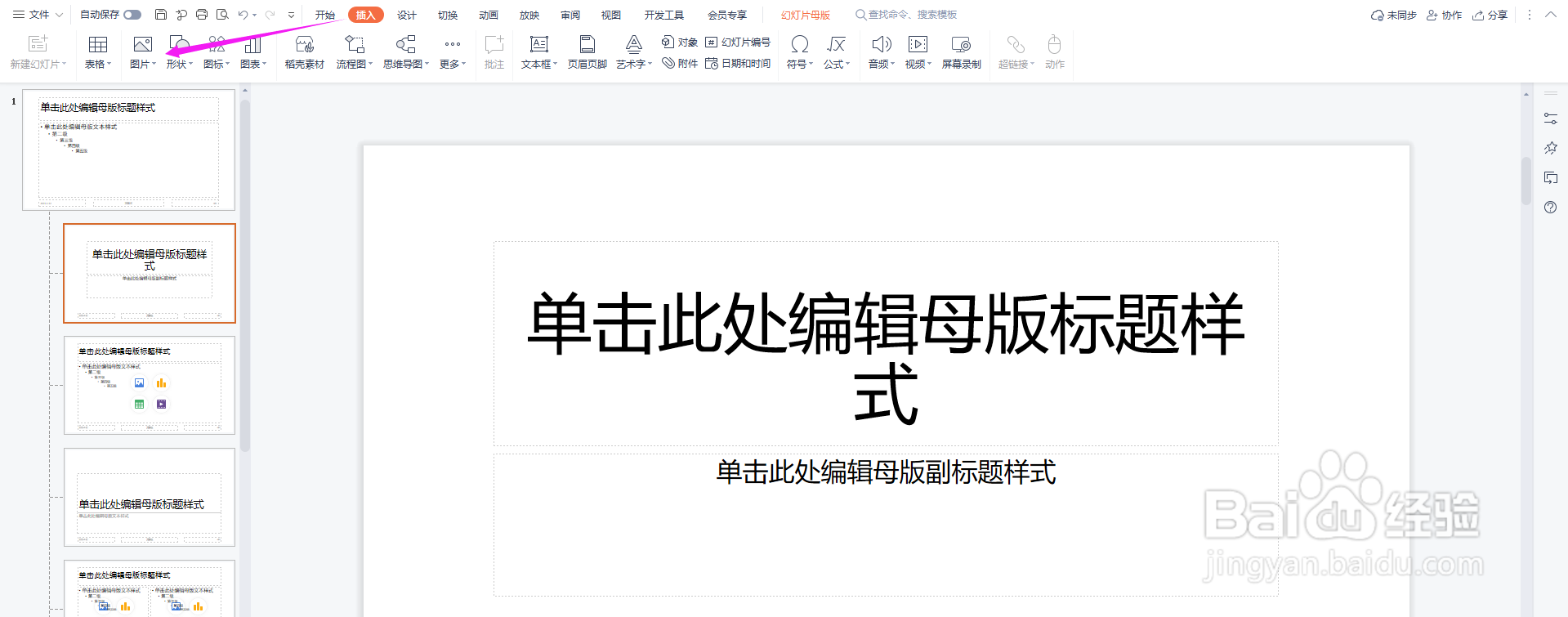Click the 协作 collaborate button
Screen dimensions: 1568x617
pyautogui.click(x=1444, y=15)
